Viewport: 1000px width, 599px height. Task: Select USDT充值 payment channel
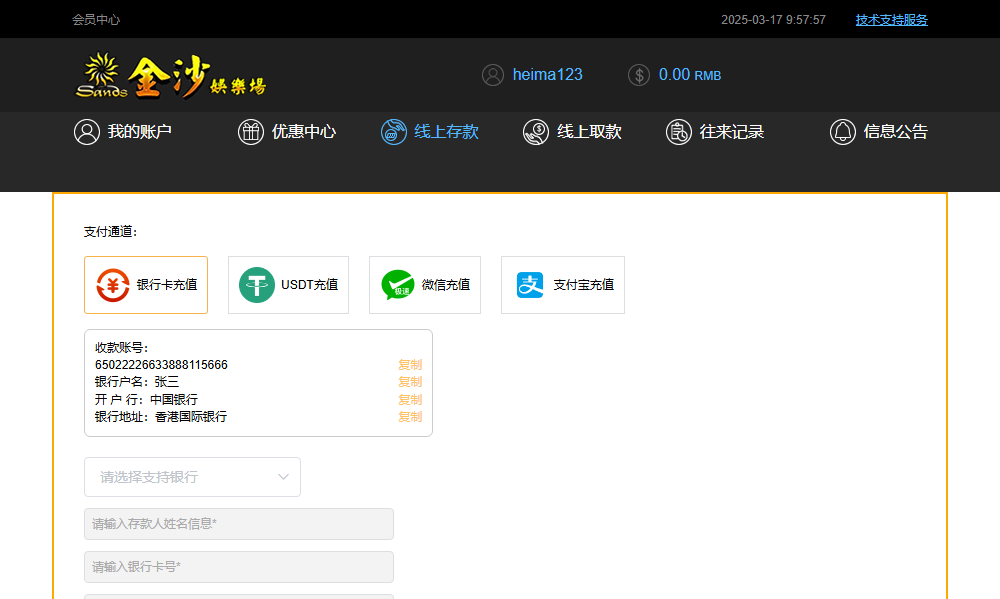288,285
